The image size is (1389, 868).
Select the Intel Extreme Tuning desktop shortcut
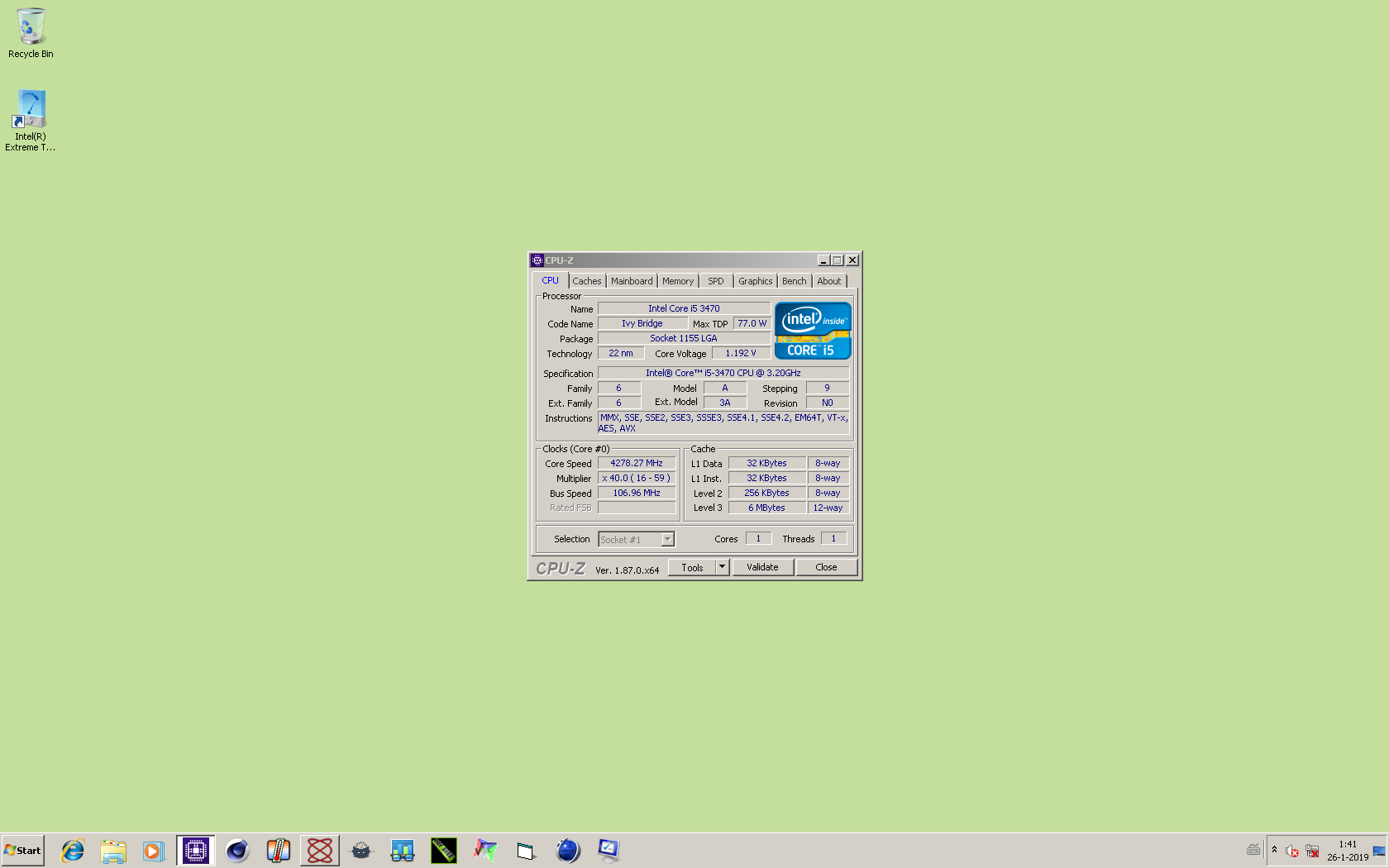tap(31, 121)
